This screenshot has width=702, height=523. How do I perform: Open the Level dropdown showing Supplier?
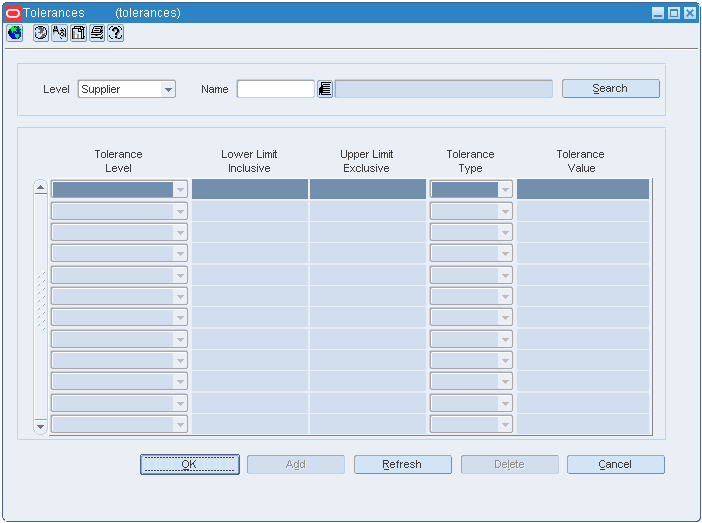127,89
